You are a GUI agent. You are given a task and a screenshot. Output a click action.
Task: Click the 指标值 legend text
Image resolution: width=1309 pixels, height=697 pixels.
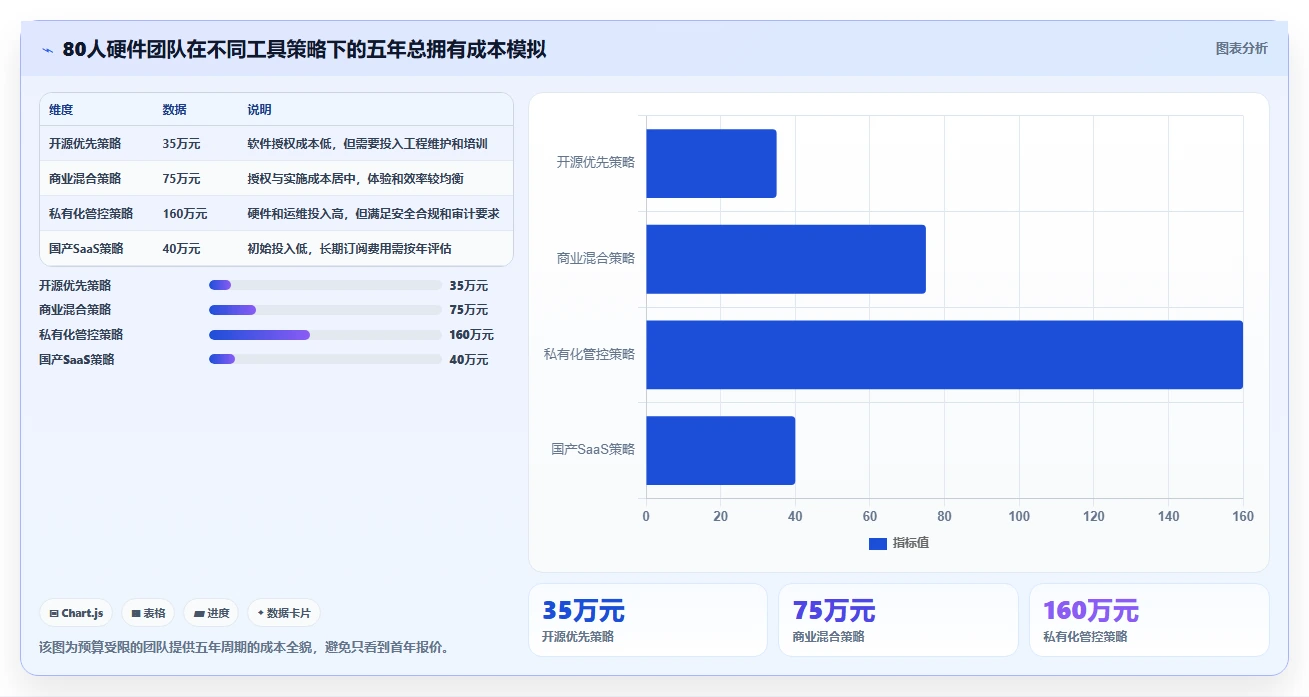[x=911, y=543]
